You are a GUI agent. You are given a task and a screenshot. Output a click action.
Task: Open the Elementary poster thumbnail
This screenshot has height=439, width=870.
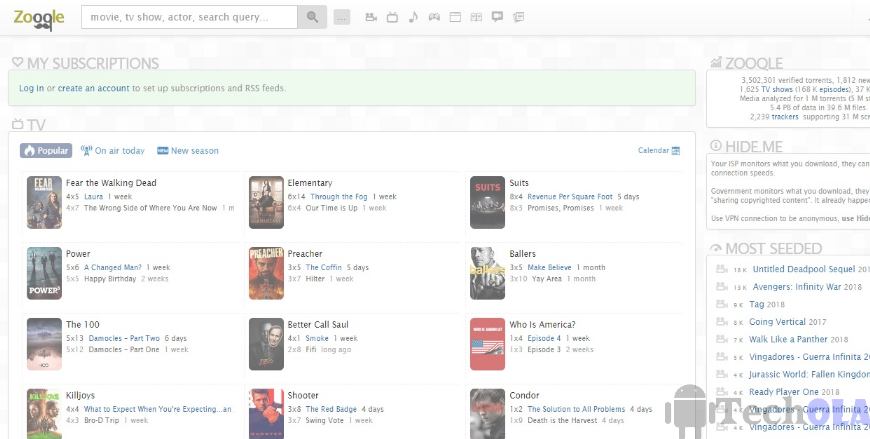pyautogui.click(x=266, y=203)
